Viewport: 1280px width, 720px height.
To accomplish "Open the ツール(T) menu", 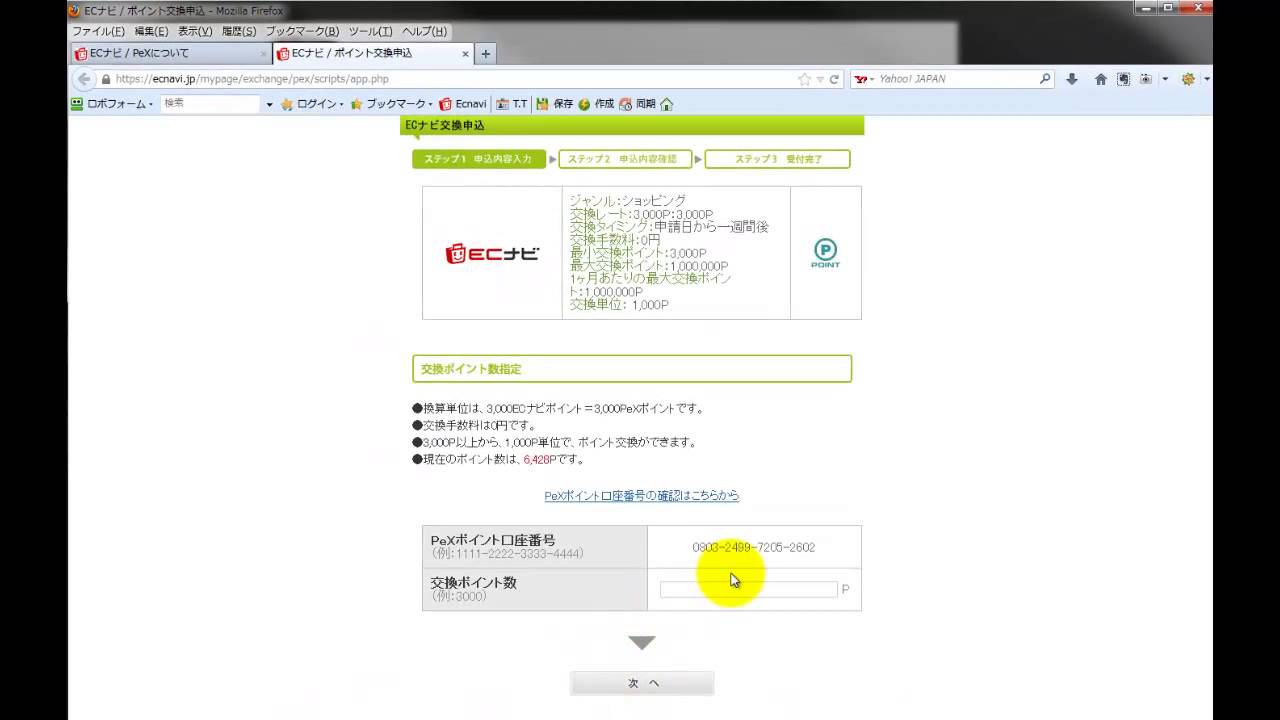I will tap(370, 32).
